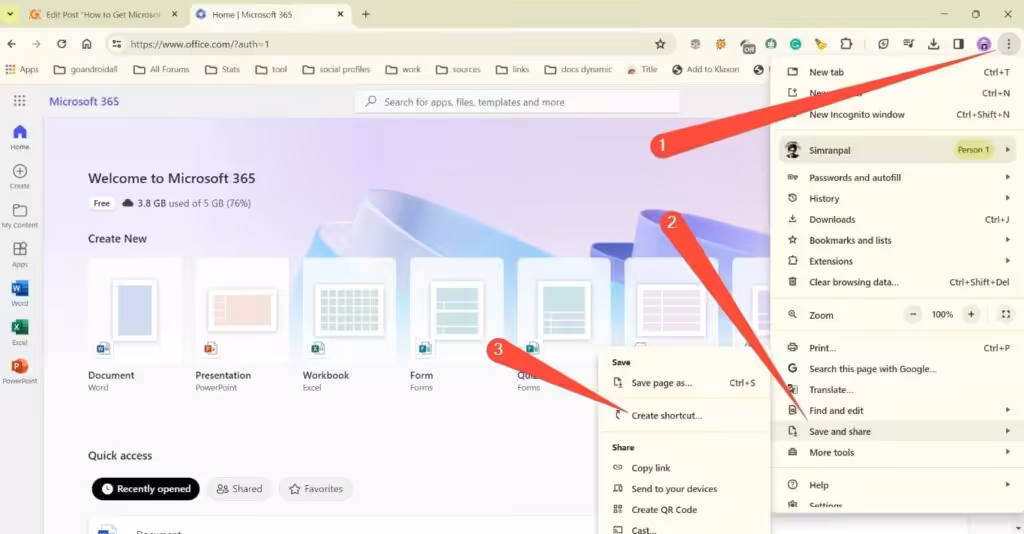Bookmark this page with the star icon
Screen dimensions: 1024x534
(x=660, y=44)
